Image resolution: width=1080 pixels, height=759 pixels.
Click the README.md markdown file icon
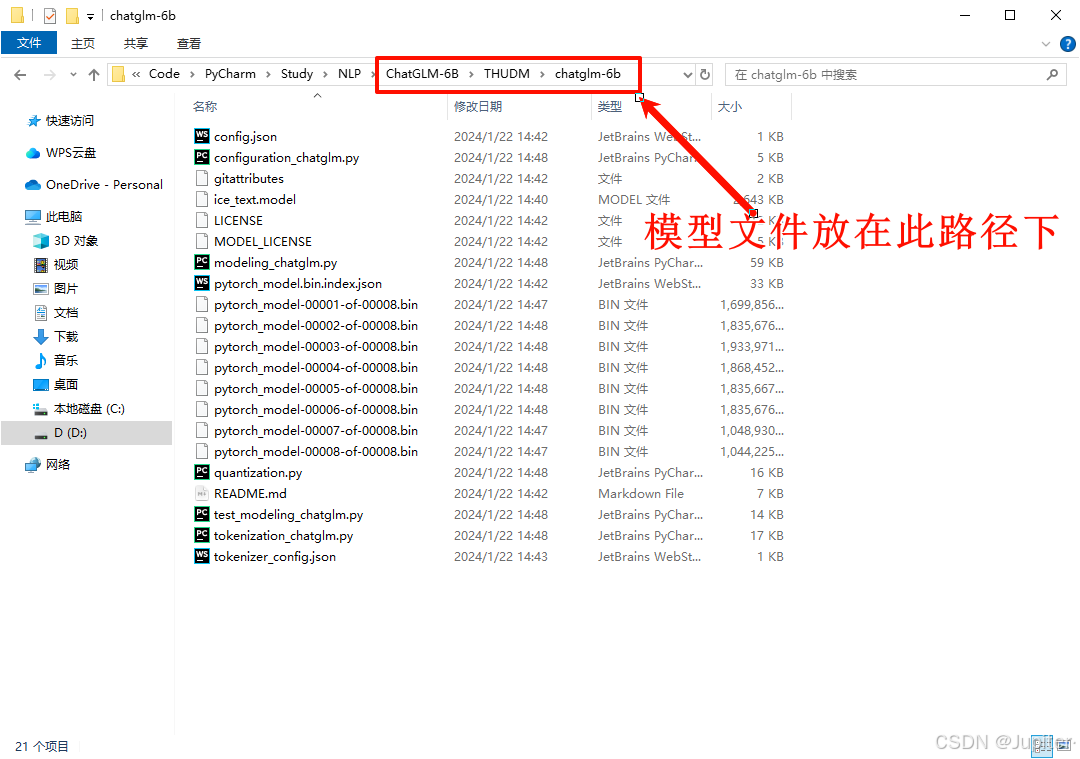pyautogui.click(x=202, y=493)
